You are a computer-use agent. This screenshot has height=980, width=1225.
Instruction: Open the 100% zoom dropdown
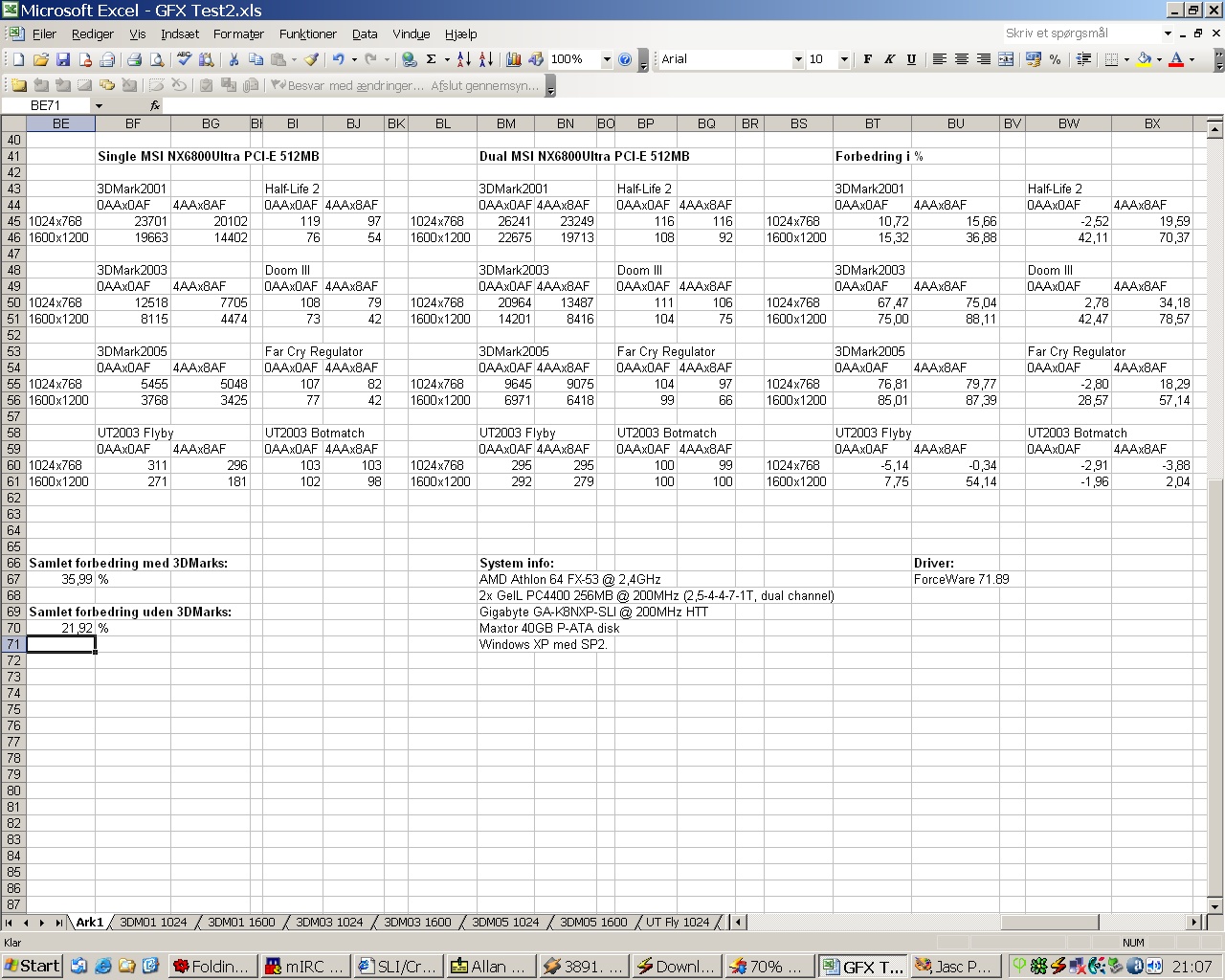coord(607,59)
